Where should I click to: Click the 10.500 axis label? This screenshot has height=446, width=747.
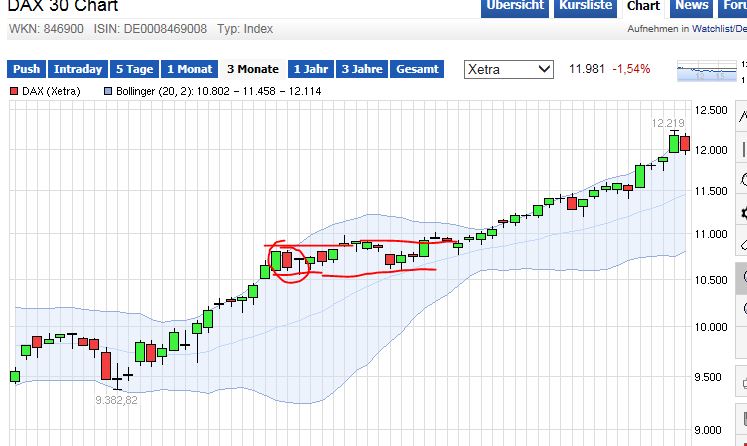(x=711, y=280)
